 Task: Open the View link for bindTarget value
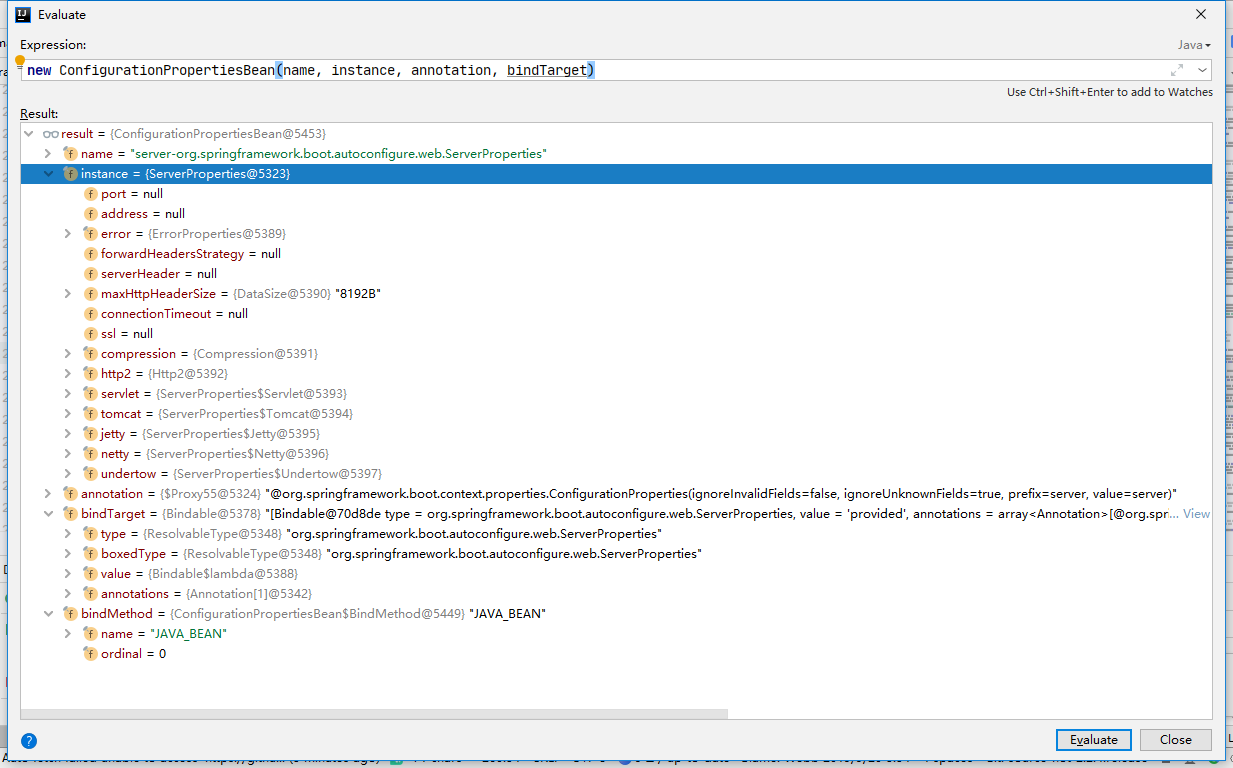click(1196, 514)
